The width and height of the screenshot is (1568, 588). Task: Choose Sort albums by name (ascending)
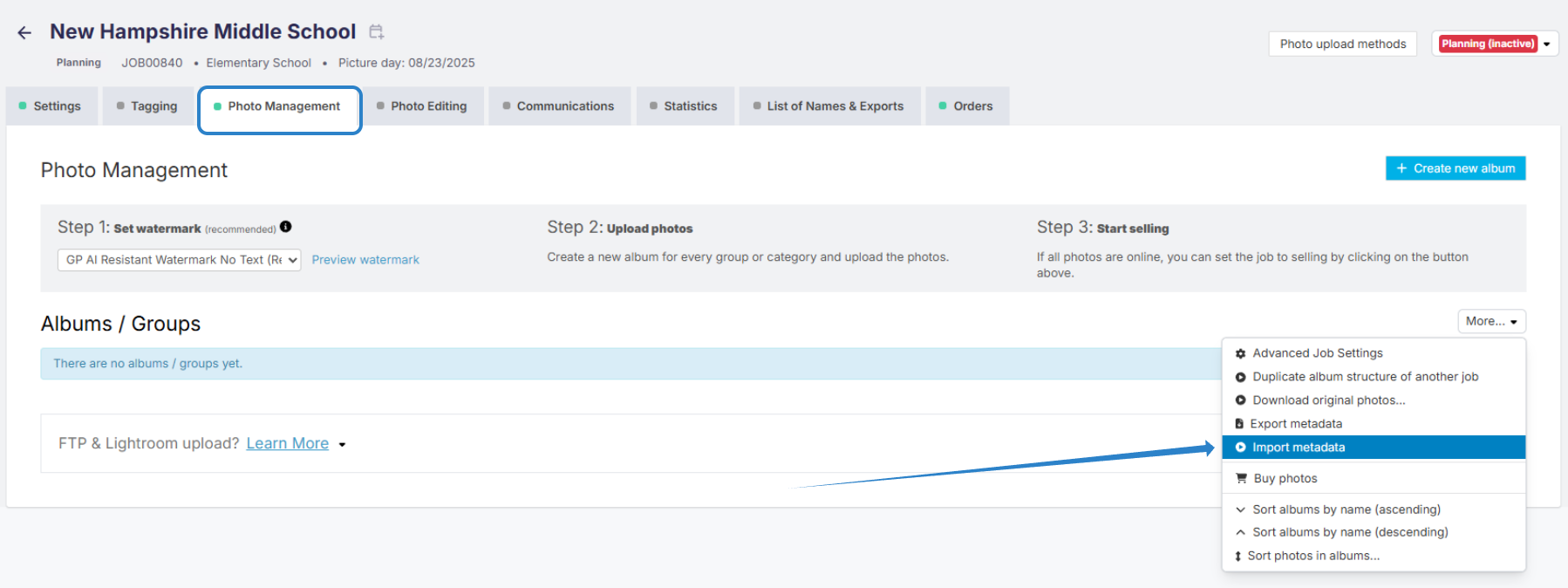(x=1374, y=509)
